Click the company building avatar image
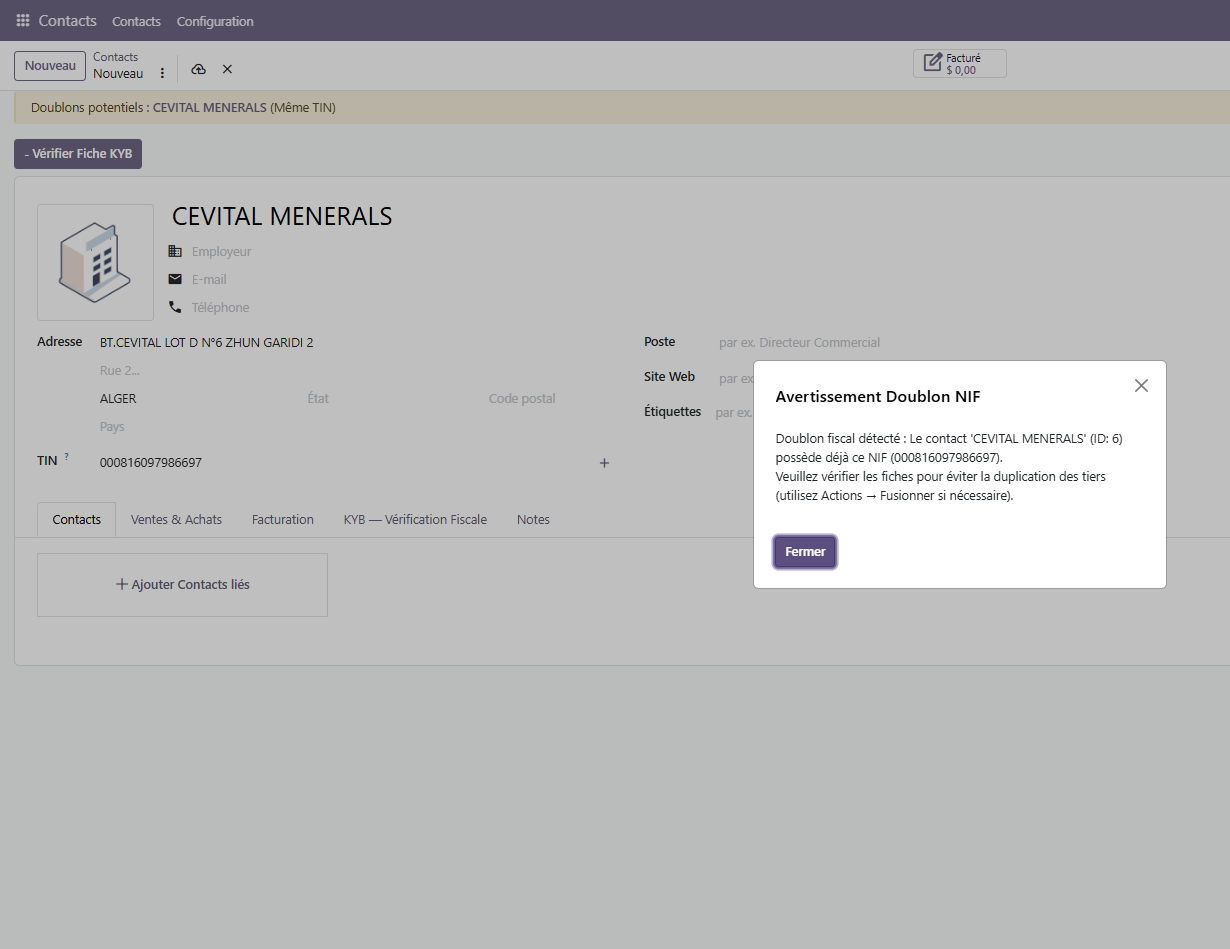Screen dimensions: 1230x949 (95, 262)
